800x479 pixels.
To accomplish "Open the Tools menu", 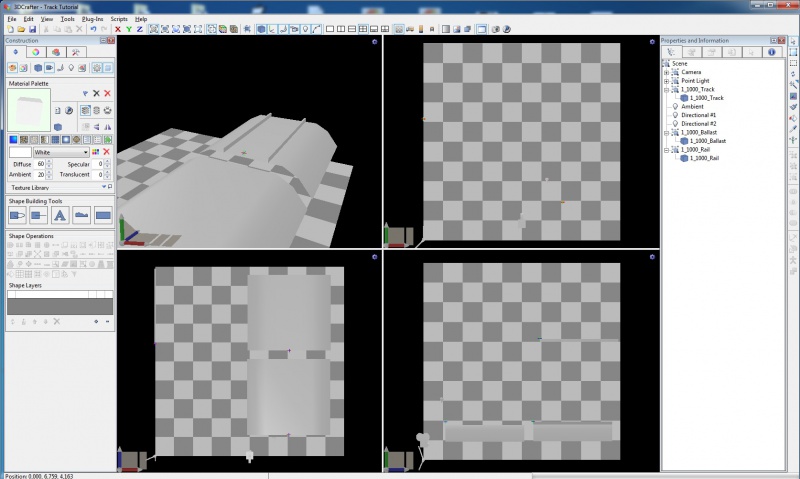I will click(x=67, y=19).
